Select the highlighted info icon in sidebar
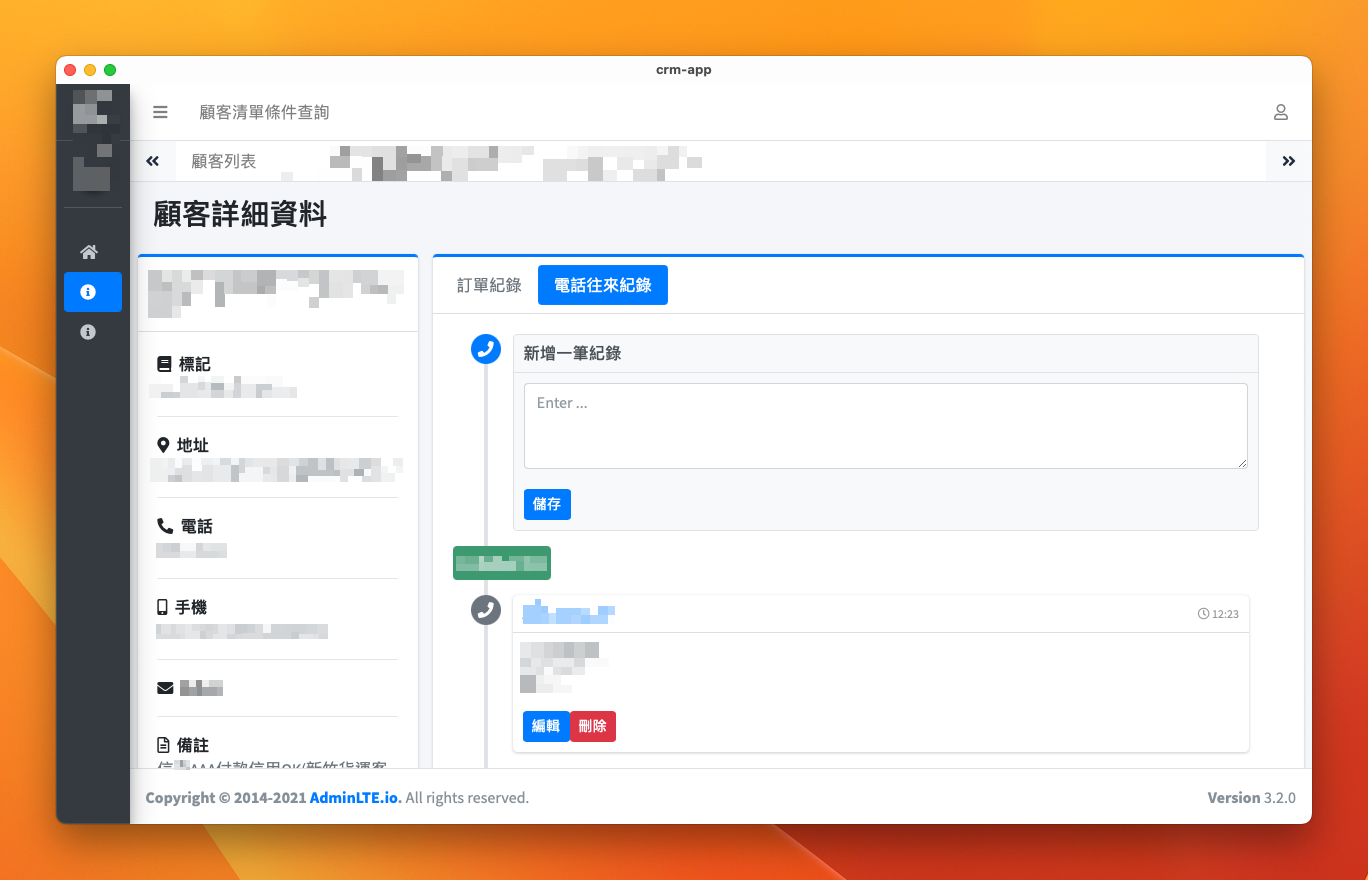Viewport: 1368px width, 880px height. click(88, 292)
